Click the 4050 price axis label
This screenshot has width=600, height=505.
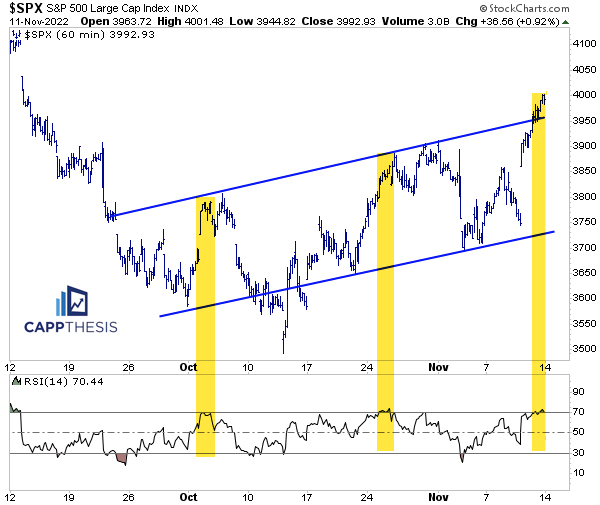click(x=584, y=69)
